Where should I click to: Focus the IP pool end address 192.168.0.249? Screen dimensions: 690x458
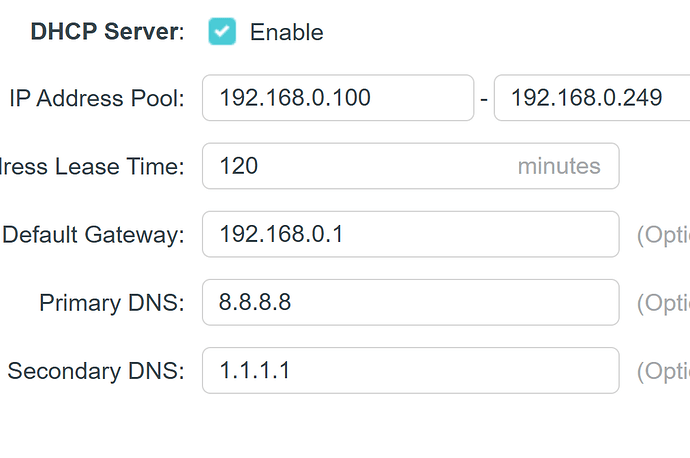[x=590, y=98]
